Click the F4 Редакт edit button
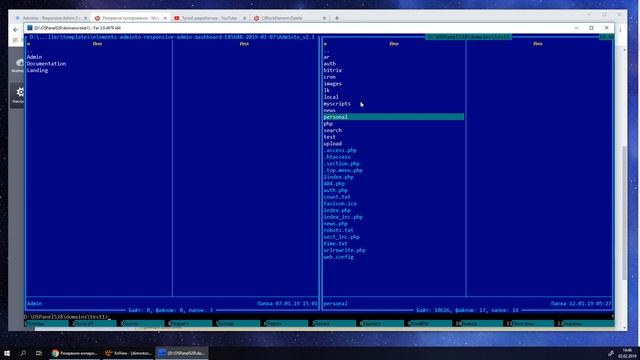The width and height of the screenshot is (640, 360). pyautogui.click(x=190, y=323)
